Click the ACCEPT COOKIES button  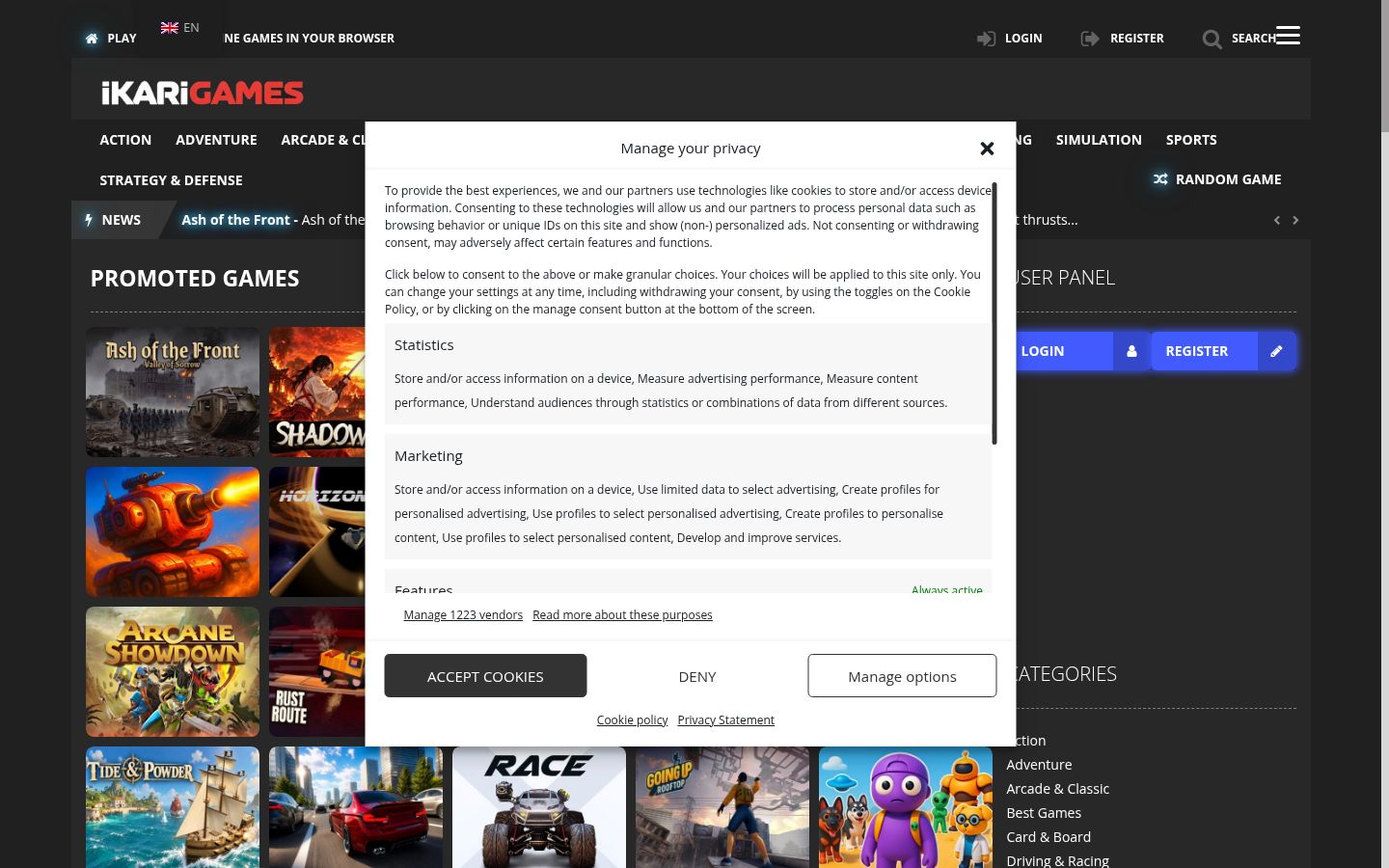(485, 676)
